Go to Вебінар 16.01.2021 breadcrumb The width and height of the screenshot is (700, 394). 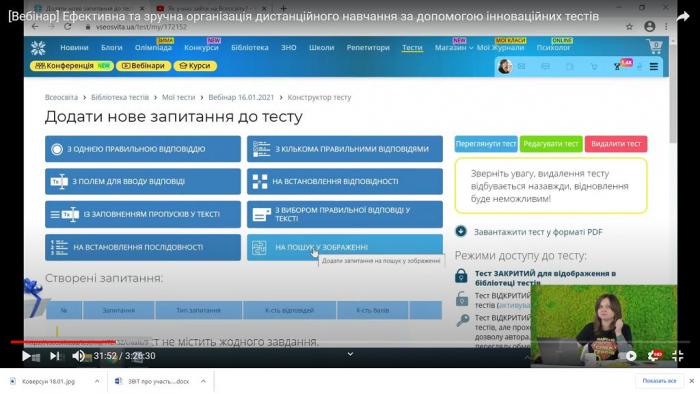coord(241,97)
